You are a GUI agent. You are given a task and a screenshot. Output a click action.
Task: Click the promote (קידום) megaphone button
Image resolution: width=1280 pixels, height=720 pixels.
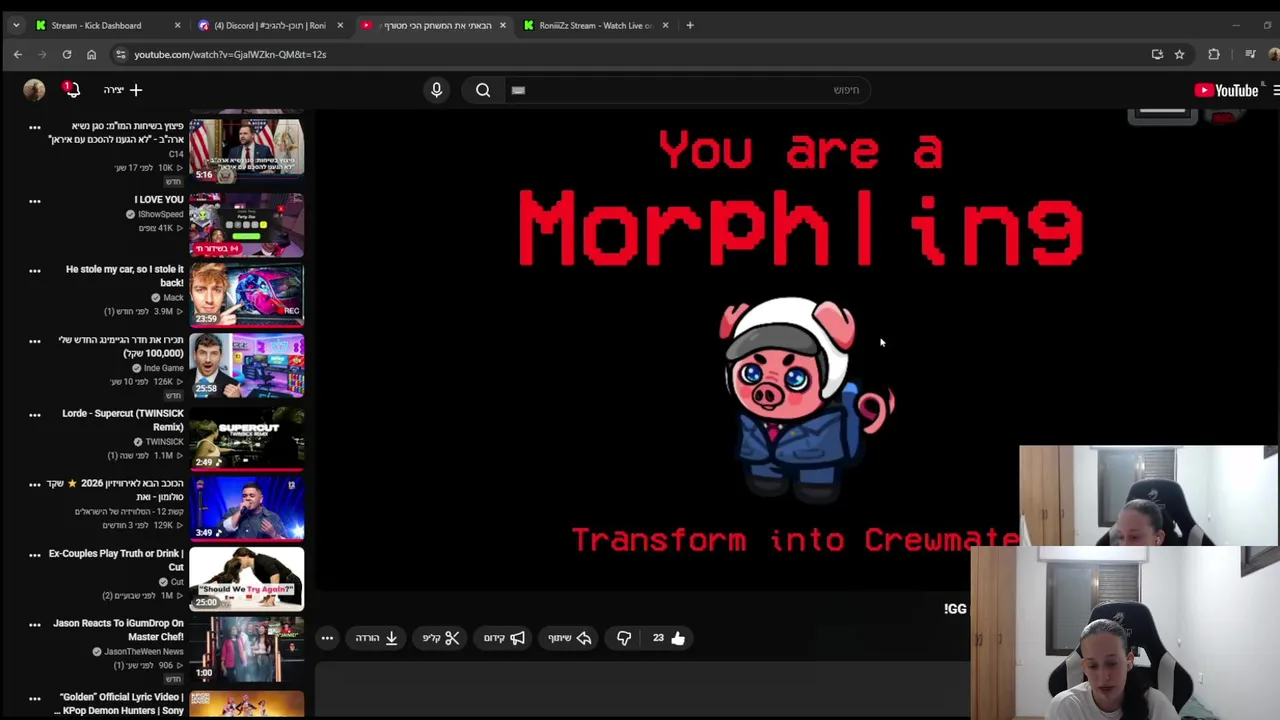[505, 638]
